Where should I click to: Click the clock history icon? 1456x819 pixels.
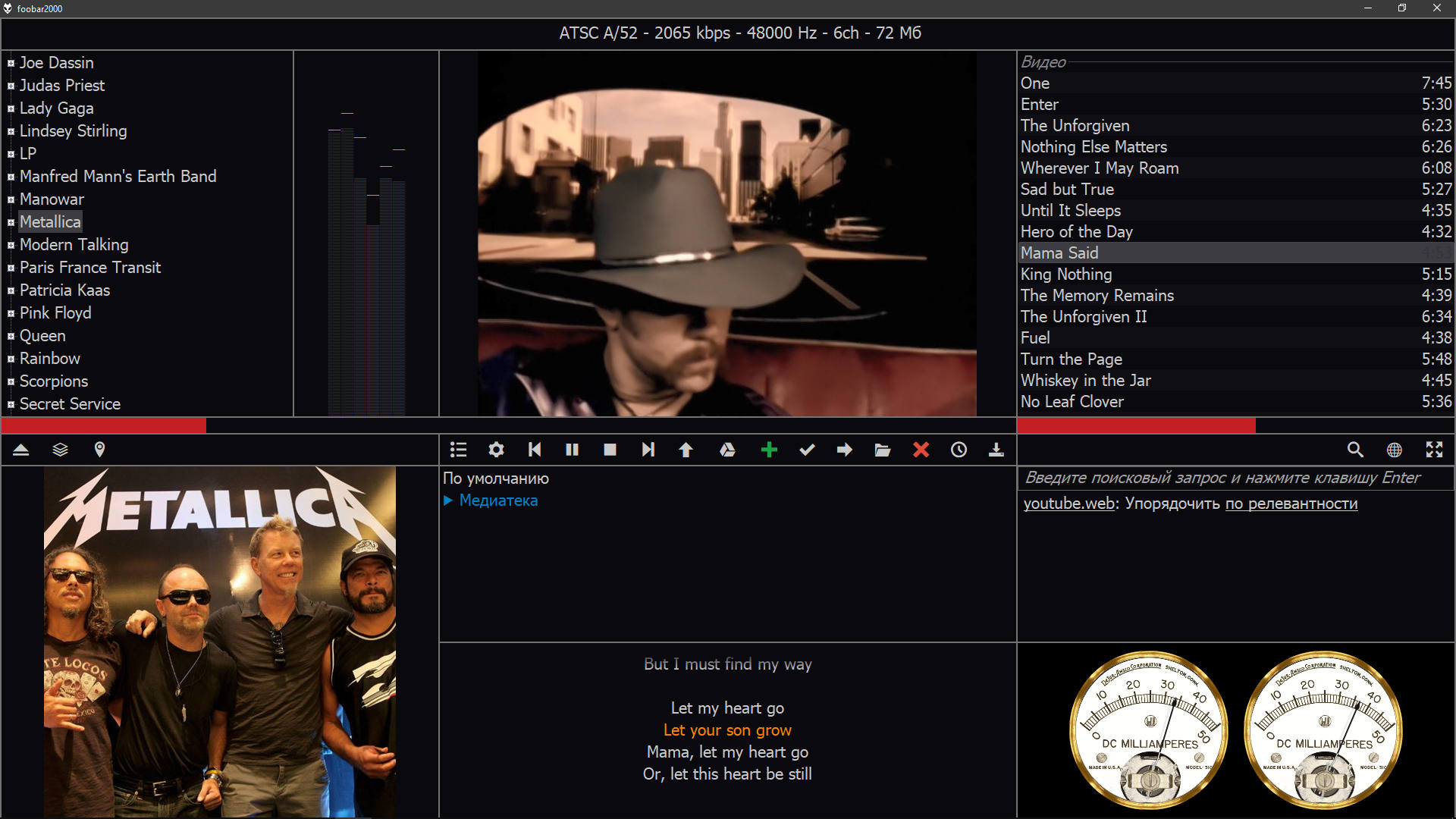[959, 450]
